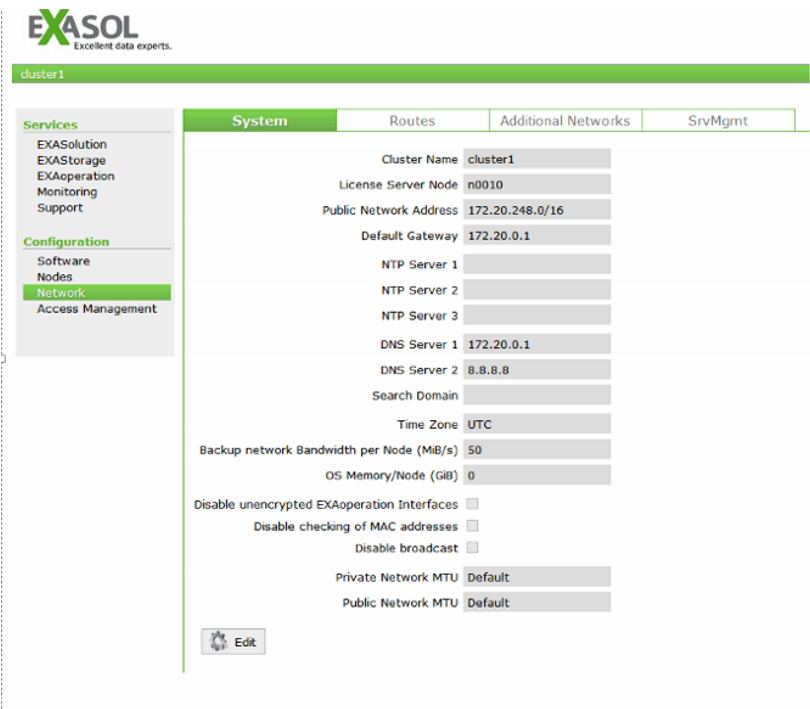Go to Monitoring service
The image size is (810, 709).
[x=67, y=192]
